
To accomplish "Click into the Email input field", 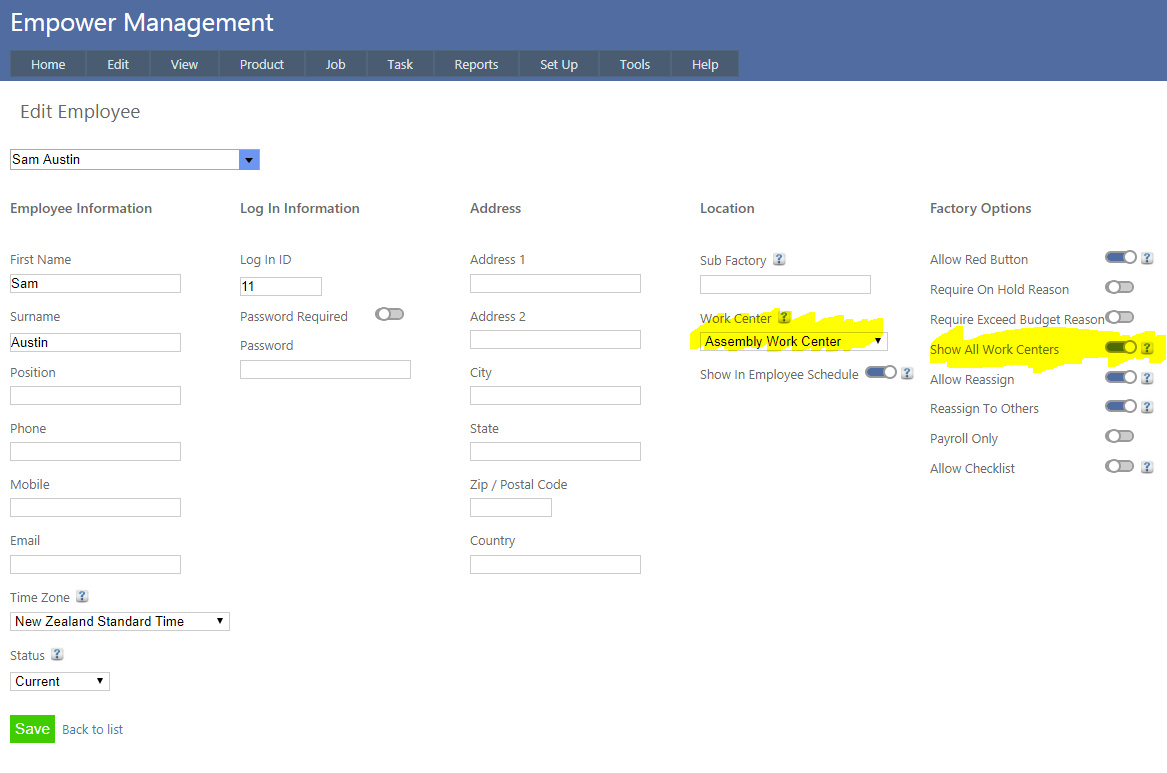I will tap(95, 565).
